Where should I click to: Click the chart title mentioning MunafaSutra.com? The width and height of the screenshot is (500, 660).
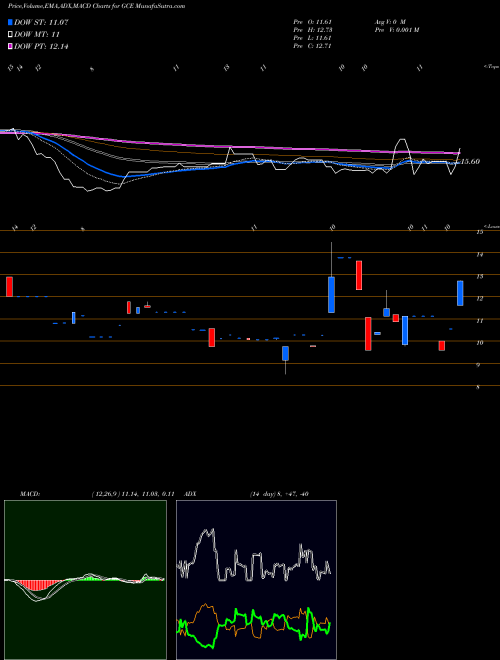96,6
